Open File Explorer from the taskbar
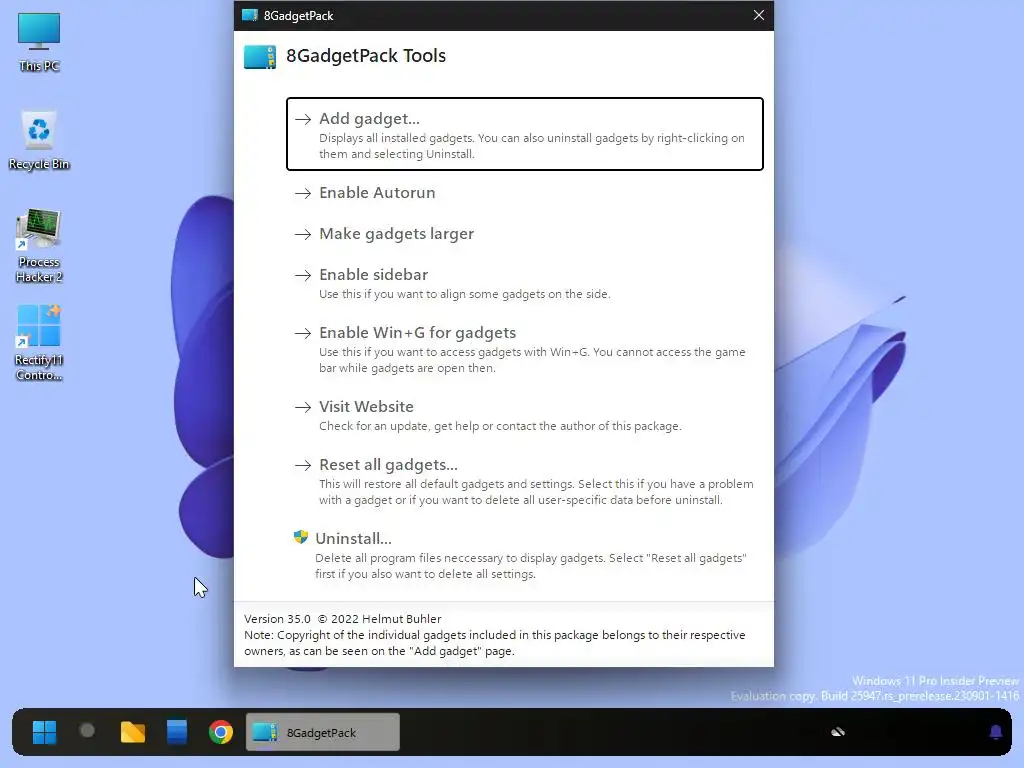Viewport: 1024px width, 768px height. [x=133, y=732]
